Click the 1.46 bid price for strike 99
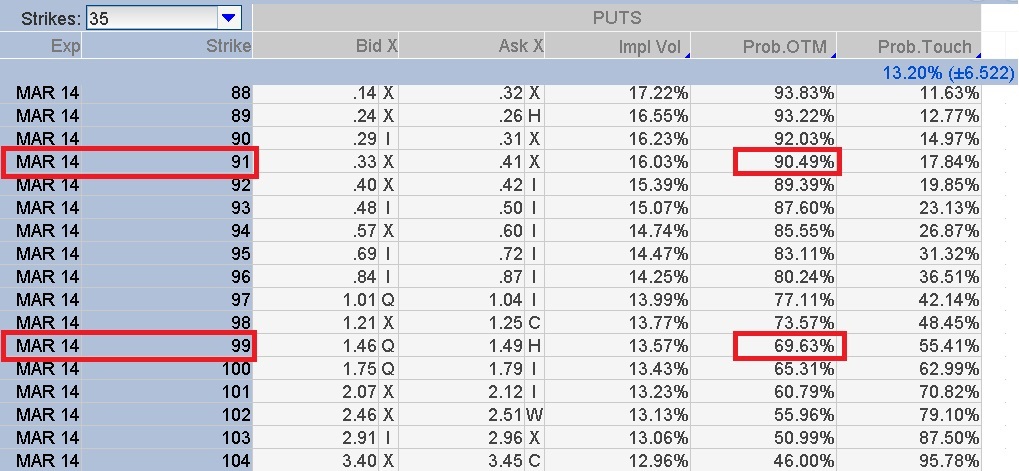The height and width of the screenshot is (471, 1019). 357,346
